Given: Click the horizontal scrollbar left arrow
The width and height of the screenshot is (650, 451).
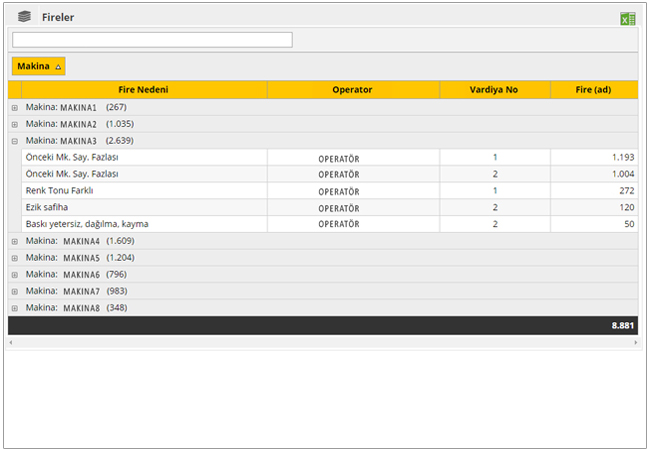Looking at the screenshot, I should pos(11,342).
